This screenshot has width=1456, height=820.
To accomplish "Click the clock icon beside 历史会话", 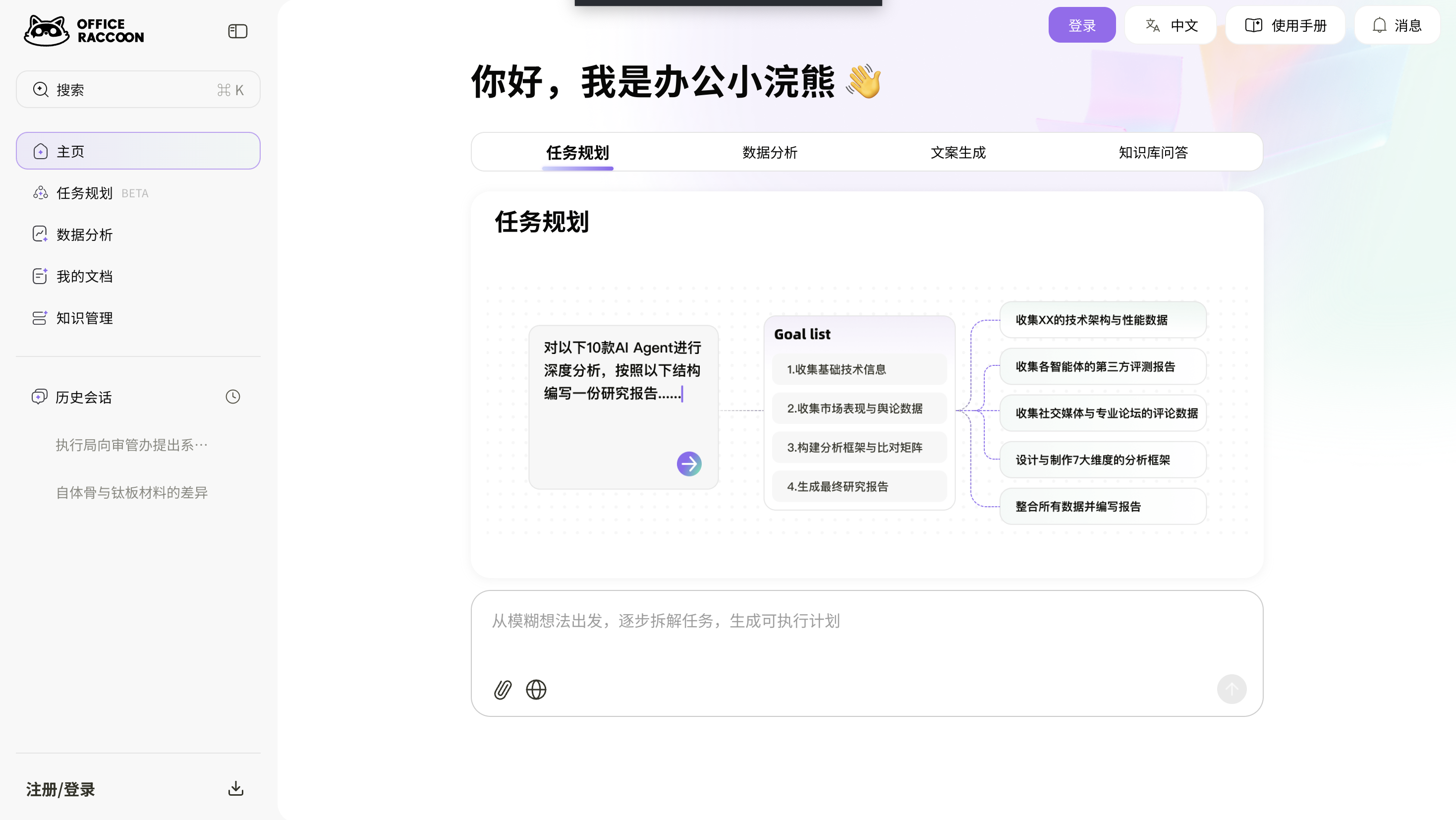I will point(232,397).
